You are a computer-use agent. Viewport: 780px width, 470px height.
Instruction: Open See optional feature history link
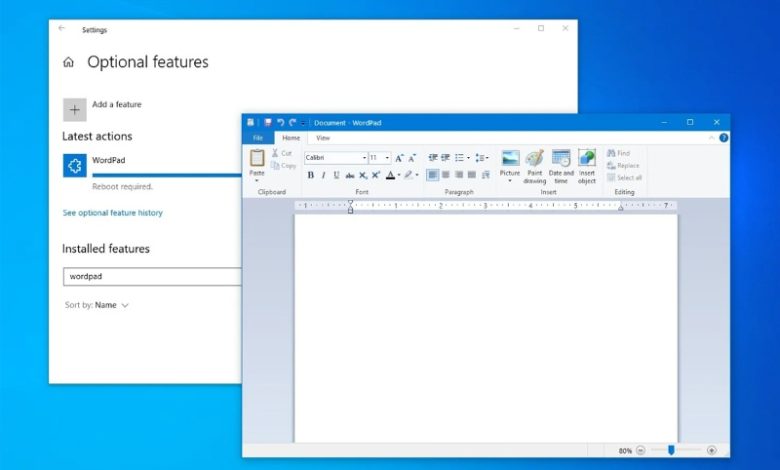click(x=112, y=213)
